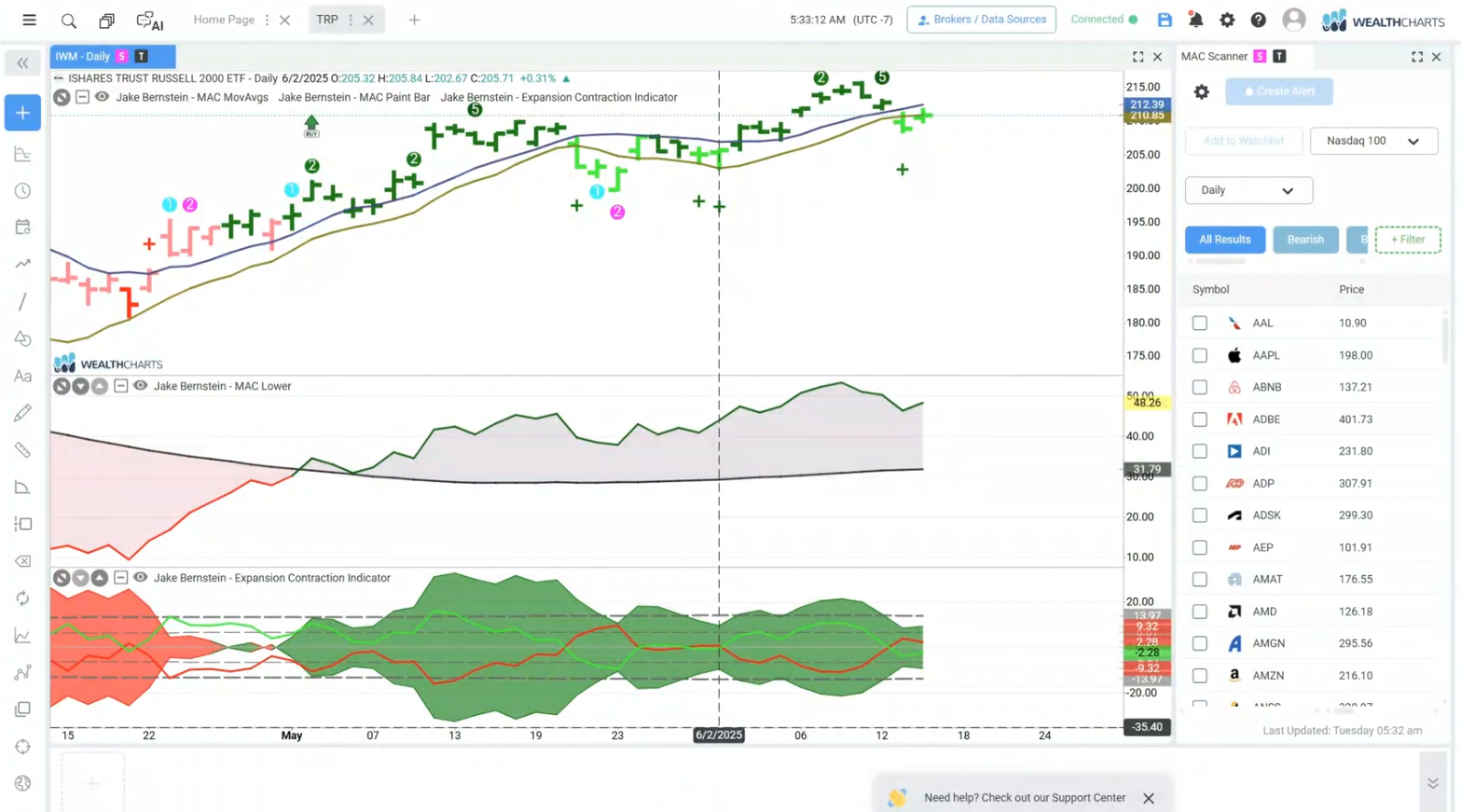Select the text annotation Aa tool
Viewport: 1461px width, 812px height.
22,376
